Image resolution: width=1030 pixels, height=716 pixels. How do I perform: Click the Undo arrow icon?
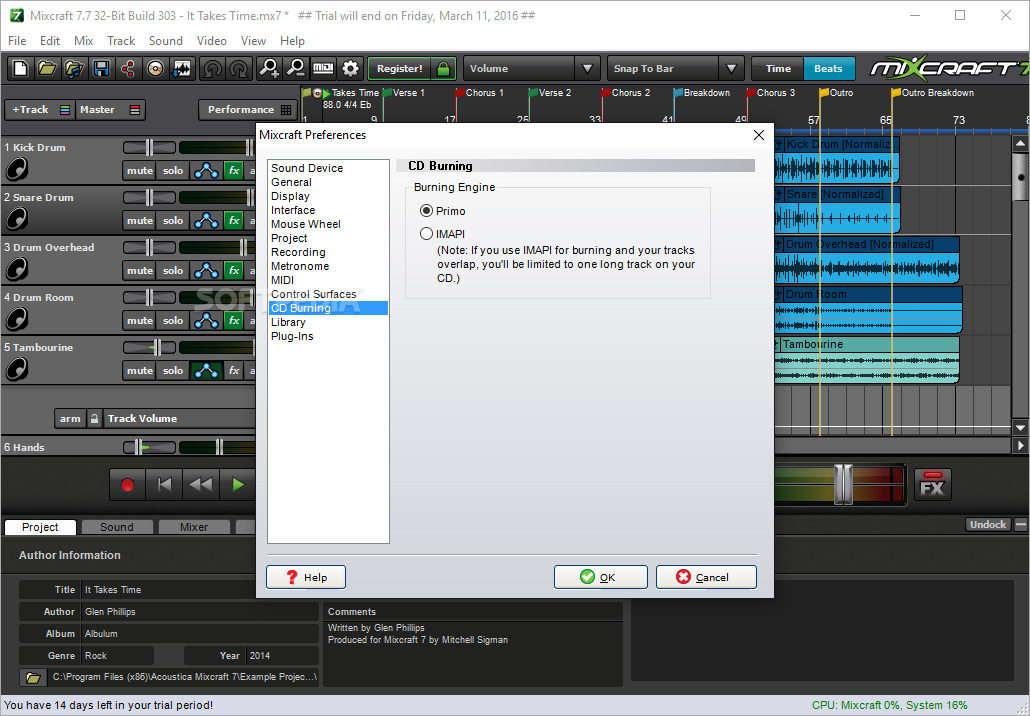coord(212,68)
